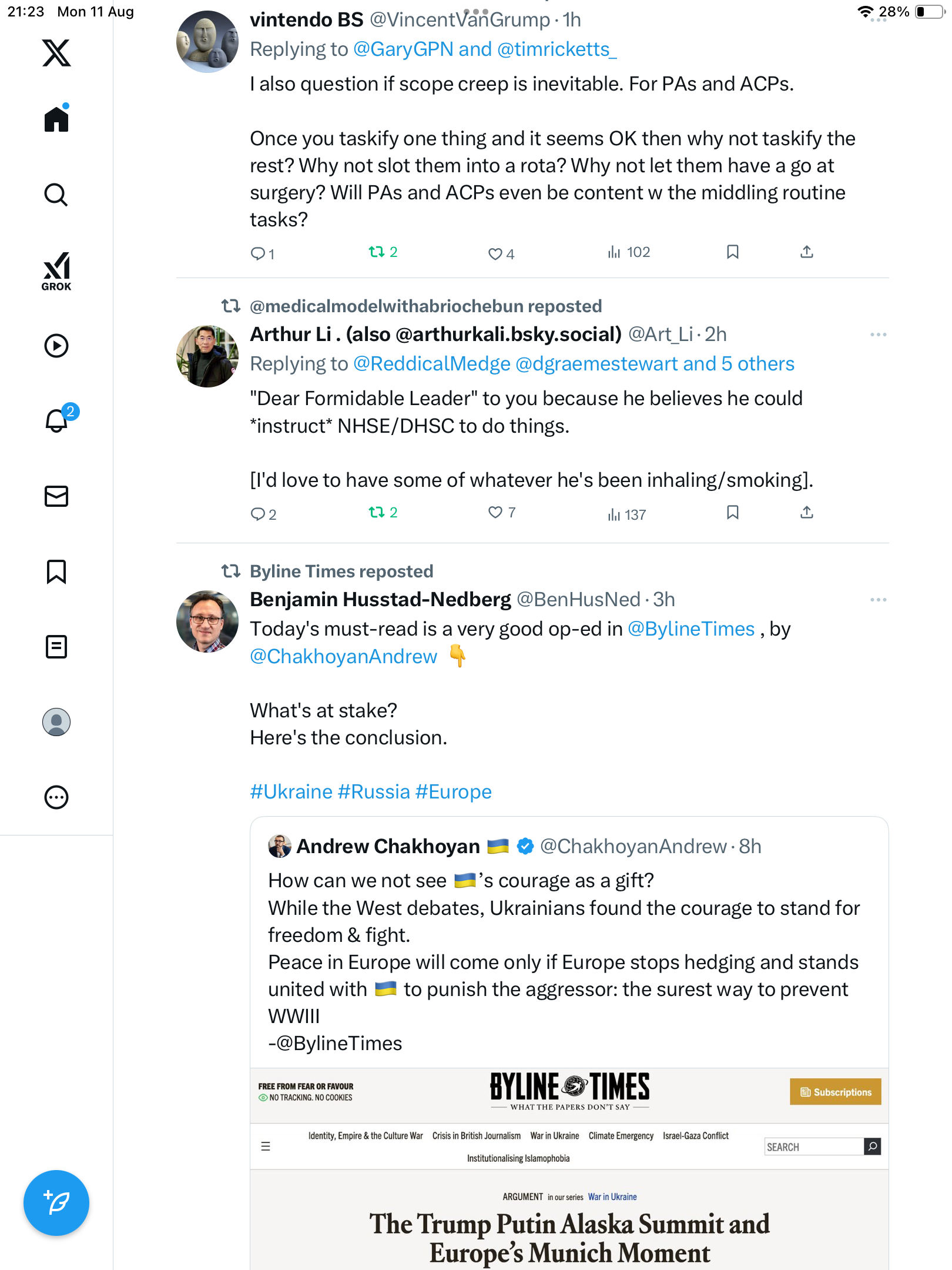Open the Lists icon in sidebar

(x=56, y=647)
